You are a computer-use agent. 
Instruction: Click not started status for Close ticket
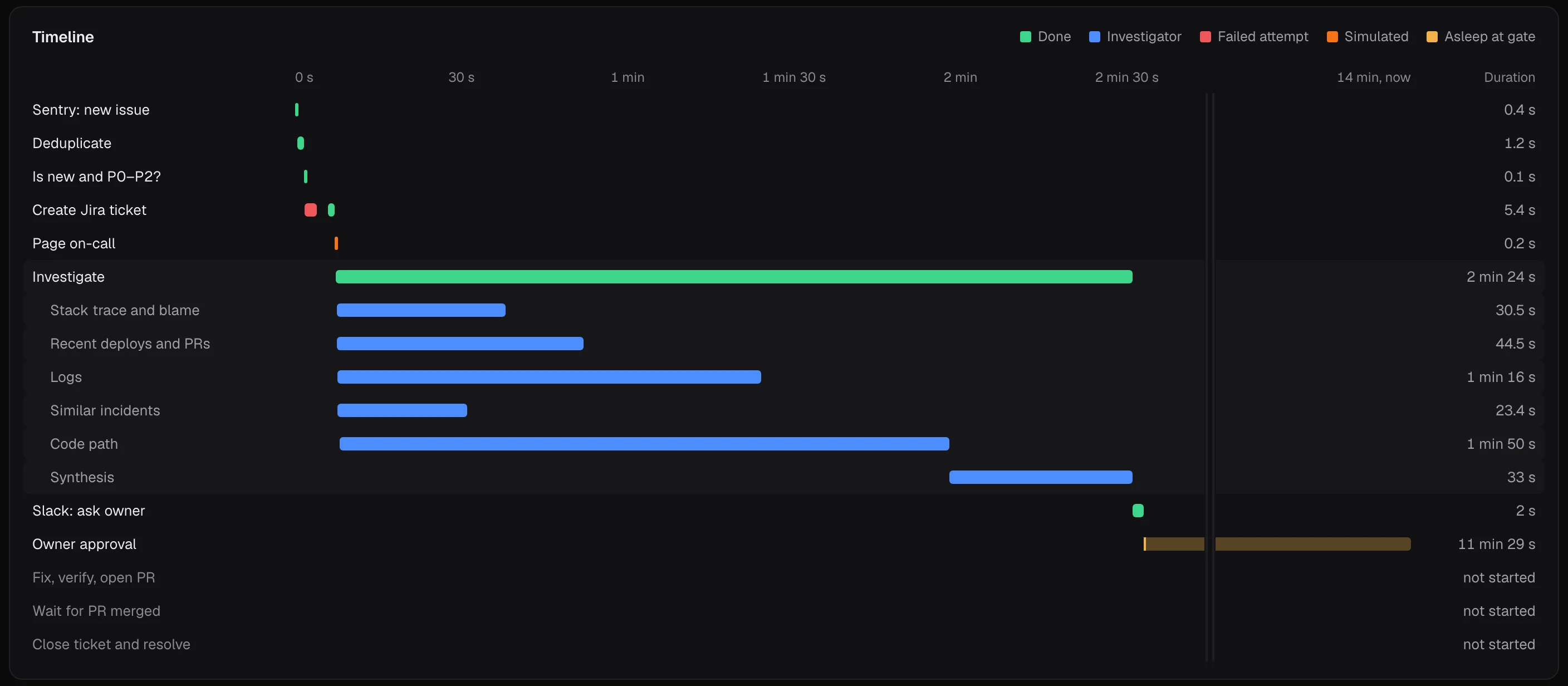pos(1498,645)
